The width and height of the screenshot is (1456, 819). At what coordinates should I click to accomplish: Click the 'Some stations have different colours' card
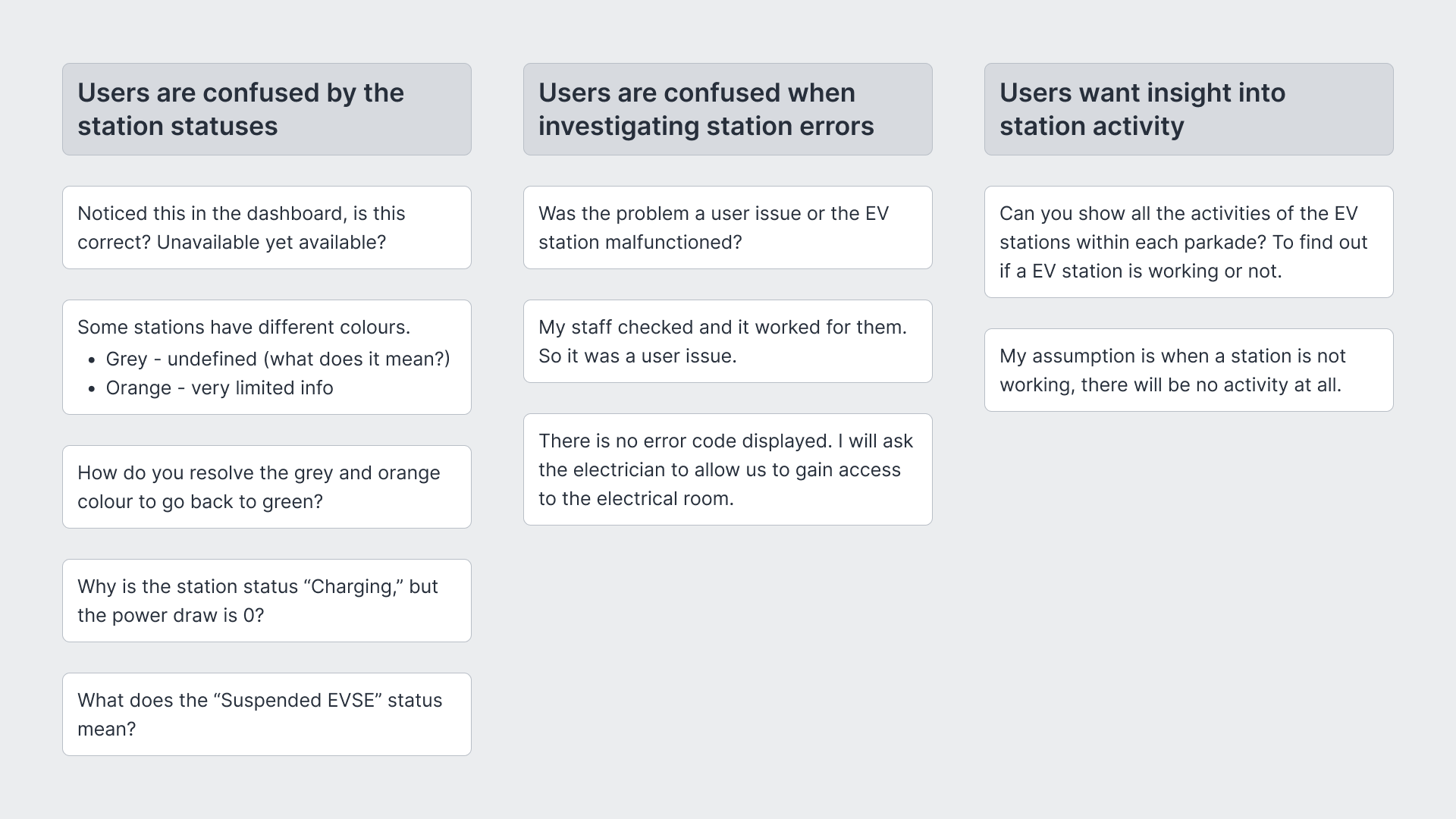267,357
